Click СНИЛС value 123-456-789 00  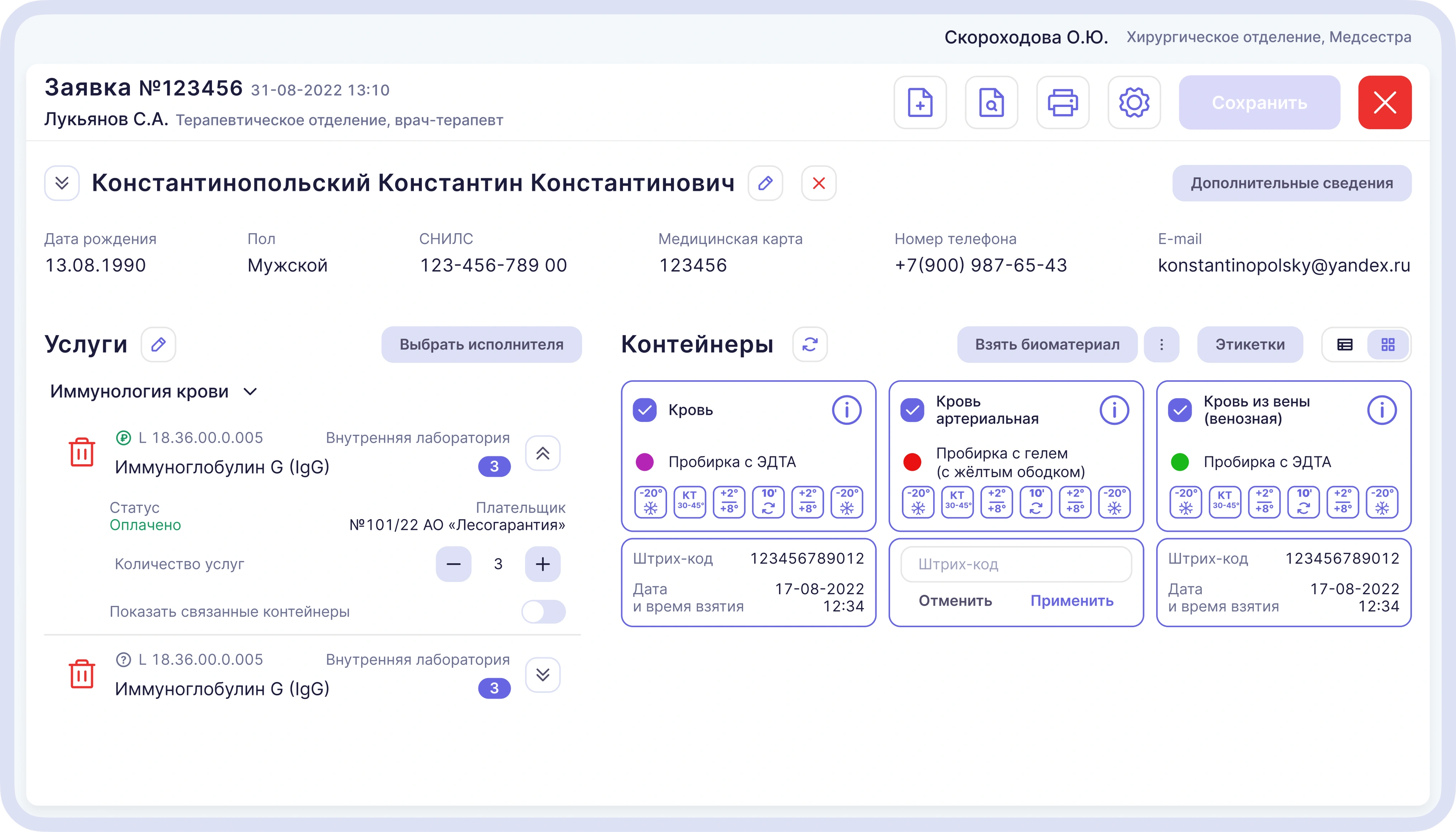493,265
